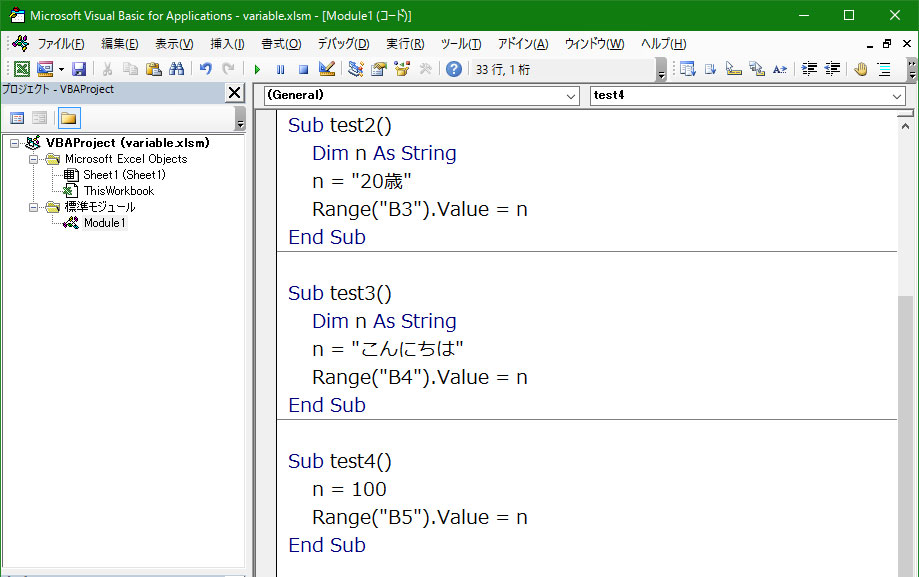Open the 表示(V) menu

(174, 44)
